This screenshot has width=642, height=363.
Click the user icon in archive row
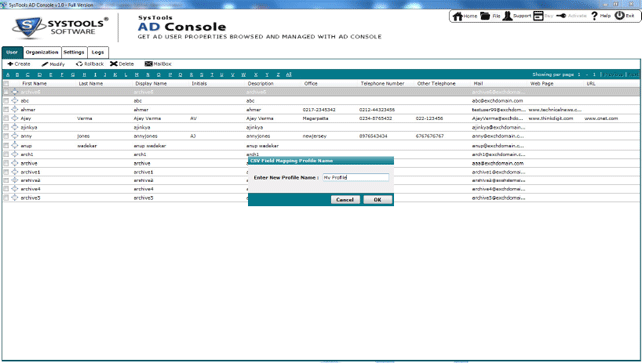pos(15,163)
